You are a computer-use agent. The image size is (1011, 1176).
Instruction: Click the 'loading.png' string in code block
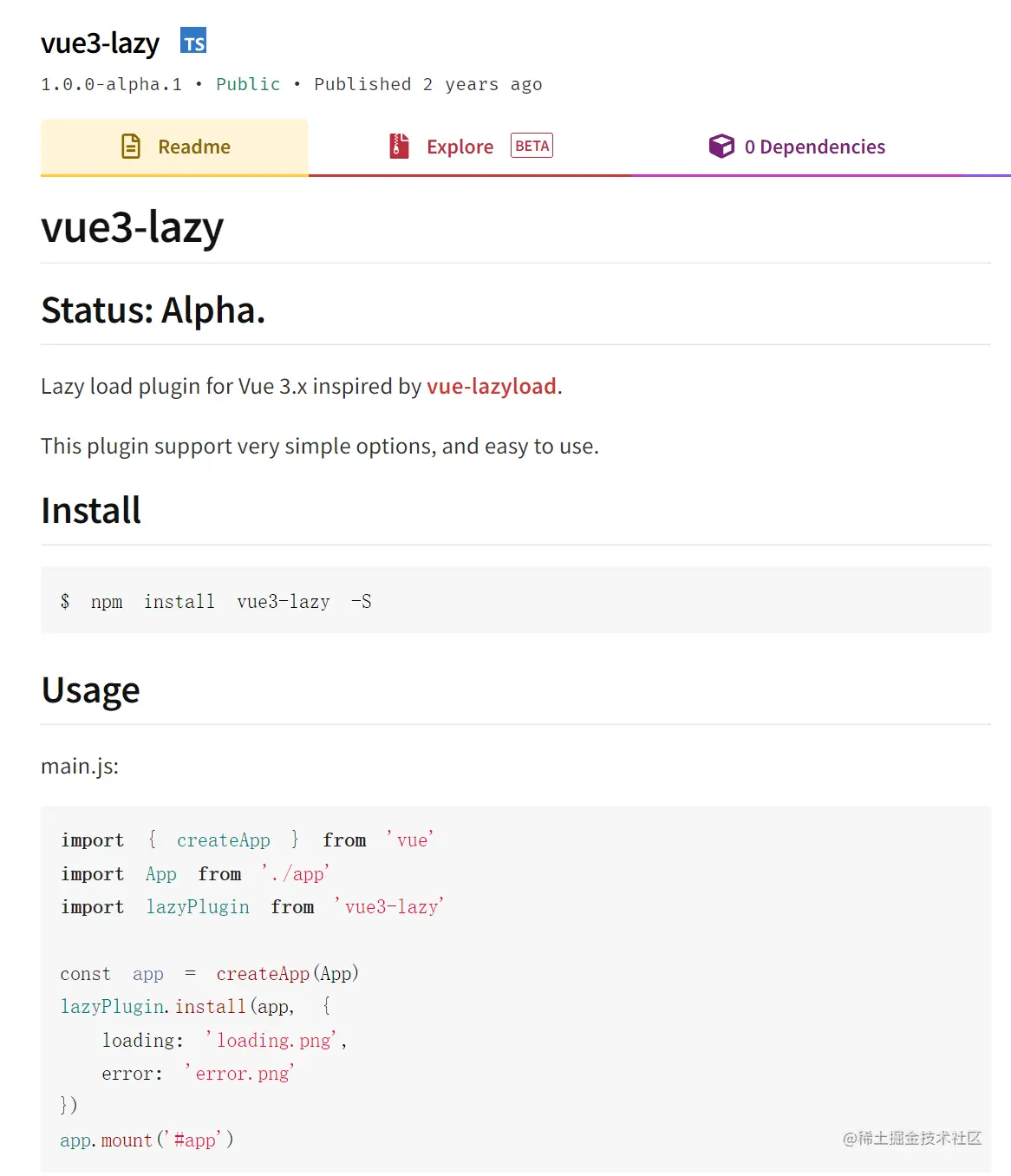(x=272, y=1040)
